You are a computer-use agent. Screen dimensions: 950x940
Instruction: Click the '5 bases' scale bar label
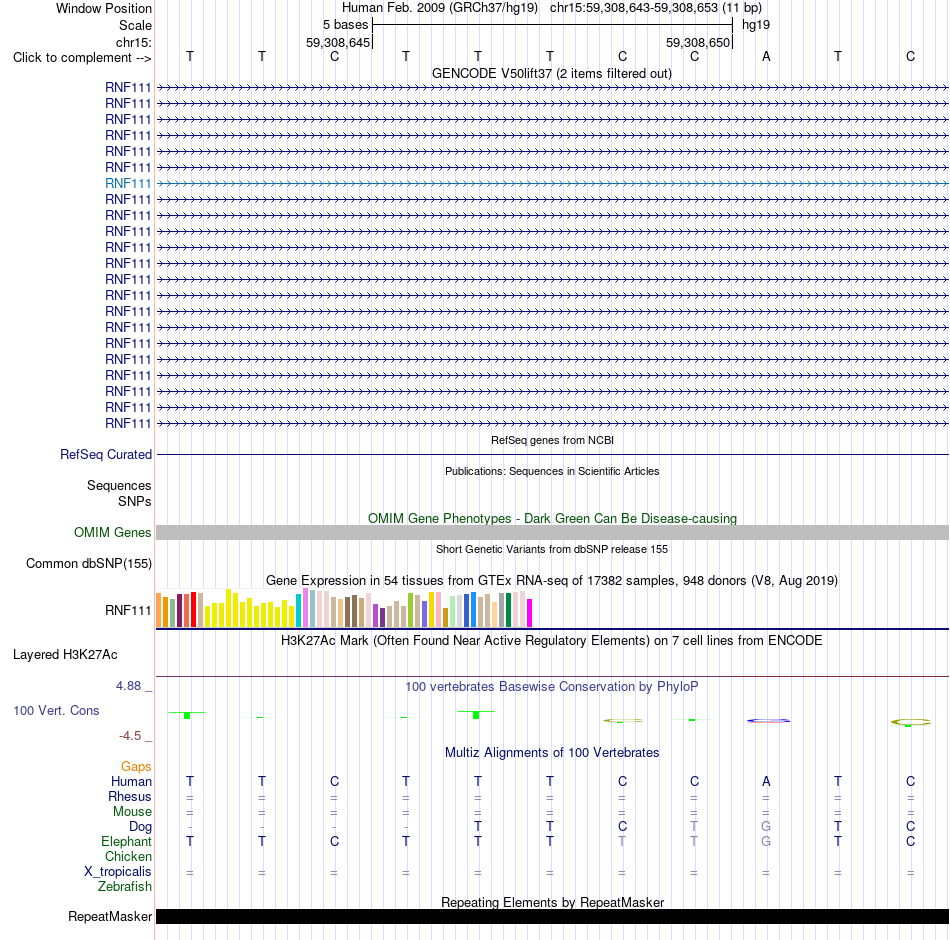pos(345,25)
